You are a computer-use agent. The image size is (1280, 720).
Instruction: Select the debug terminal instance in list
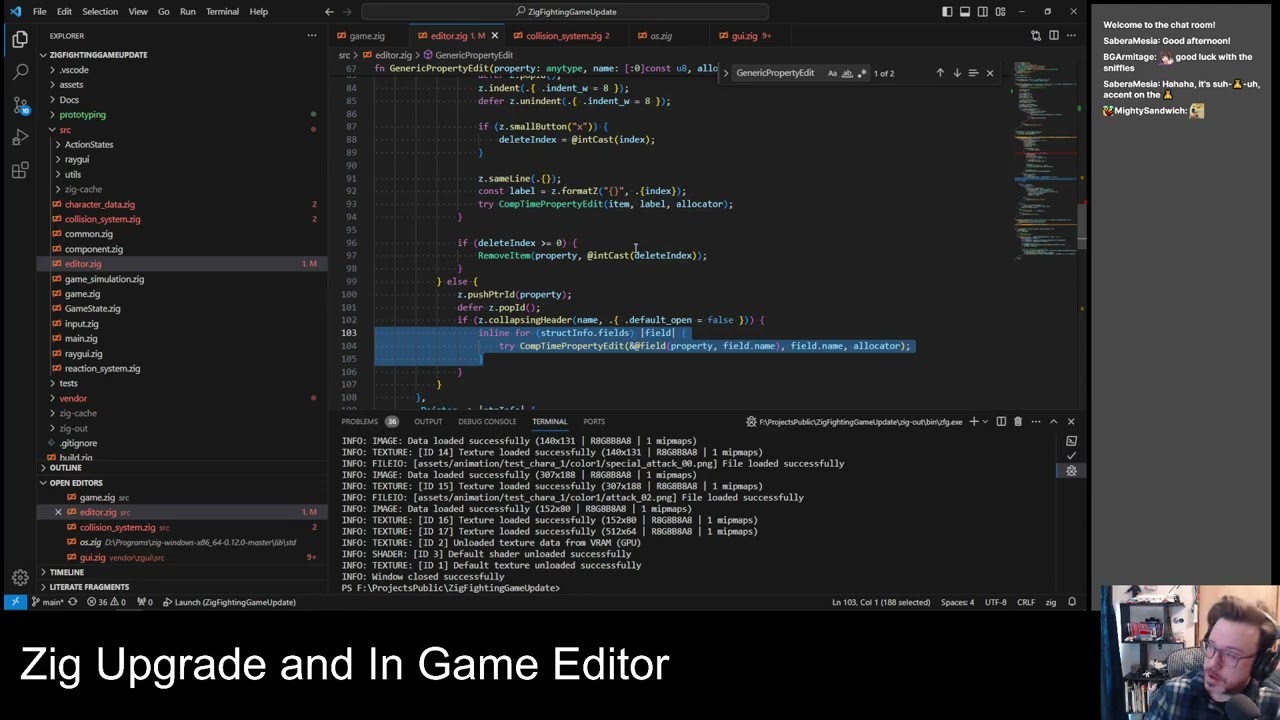click(x=1071, y=470)
